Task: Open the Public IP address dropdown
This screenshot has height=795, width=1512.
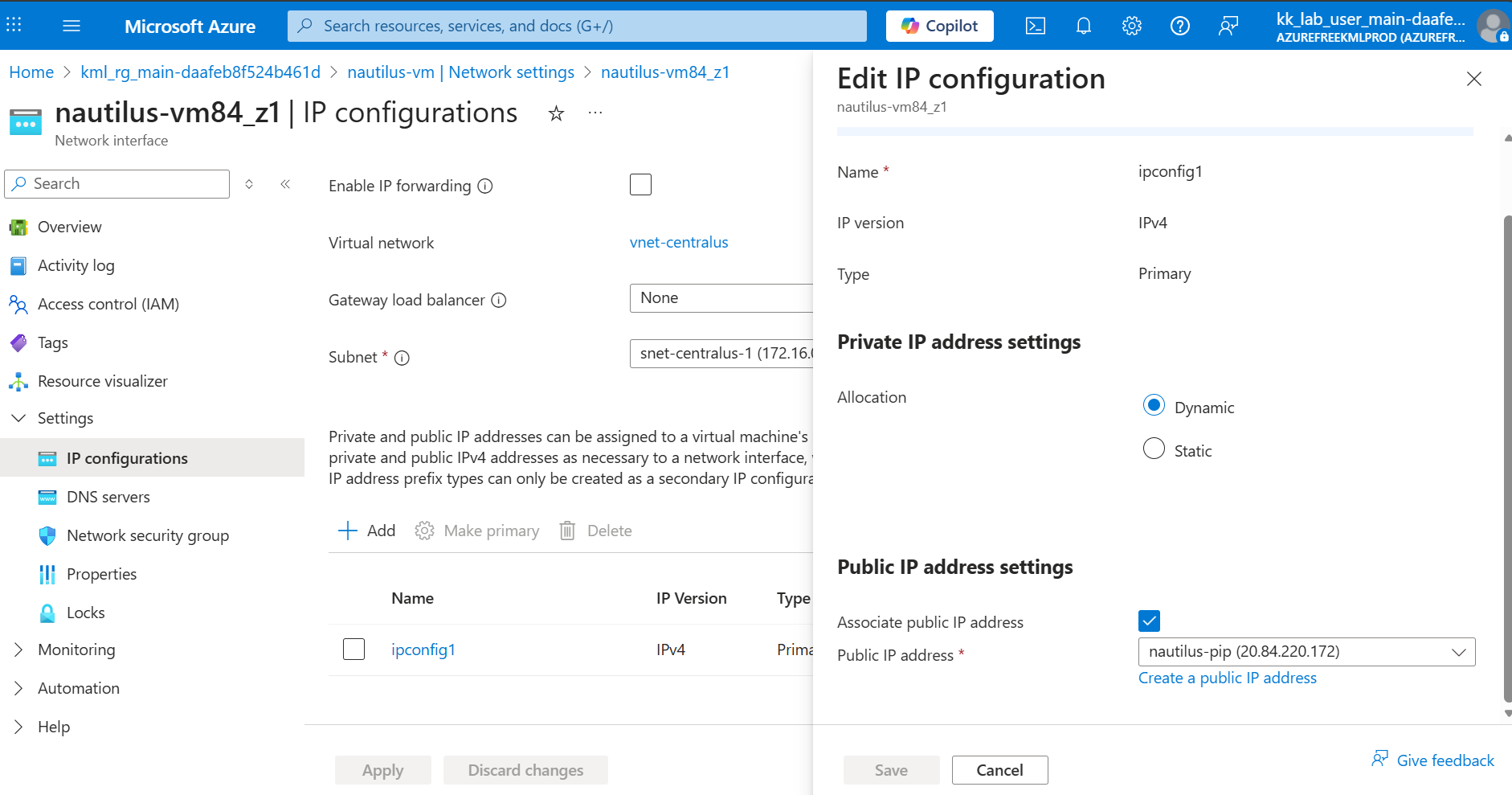Action: (x=1306, y=652)
